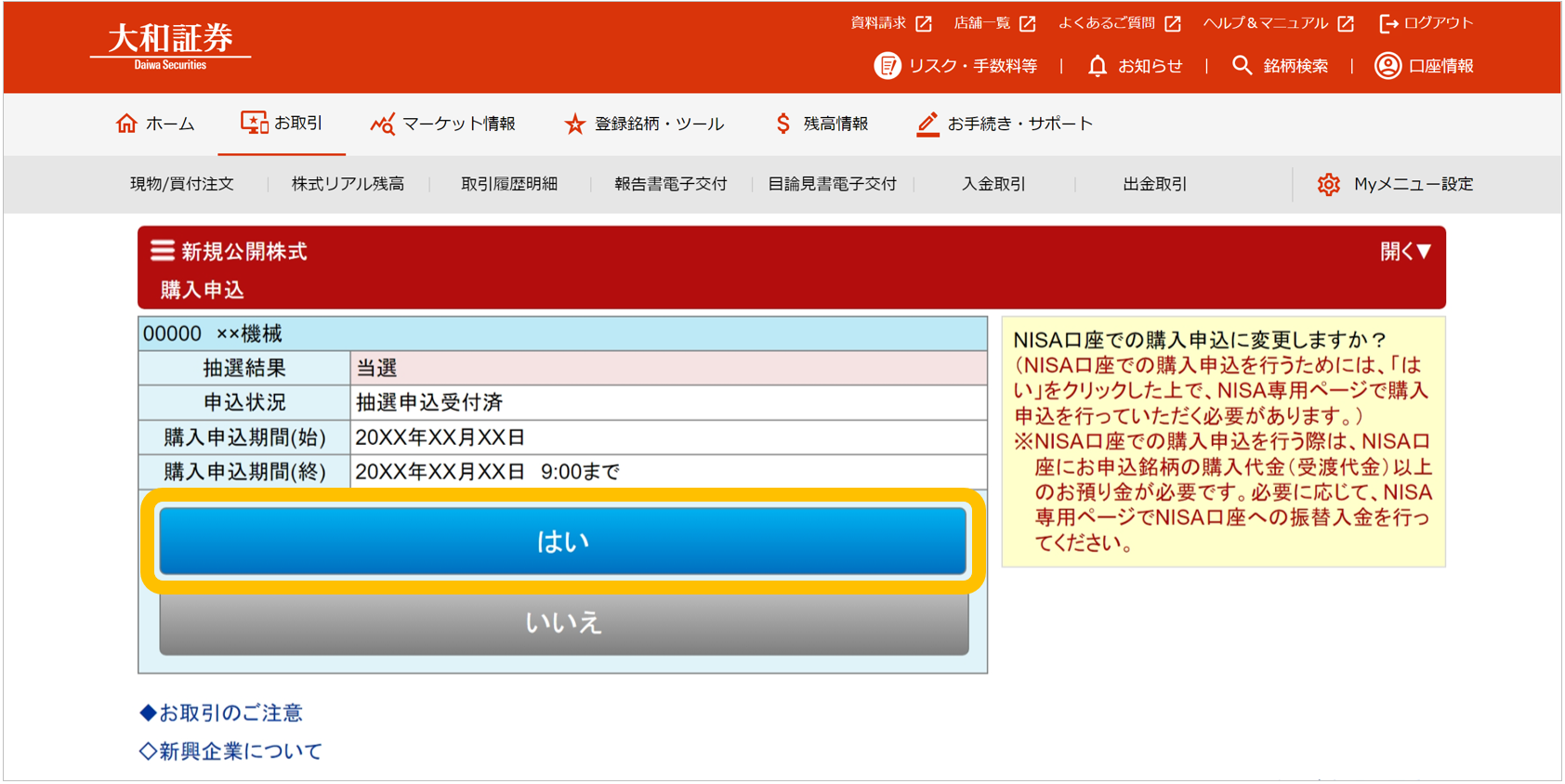The image size is (1565, 784).
Task: Click the 購入申込期間(終) label cell
Action: pos(244,472)
